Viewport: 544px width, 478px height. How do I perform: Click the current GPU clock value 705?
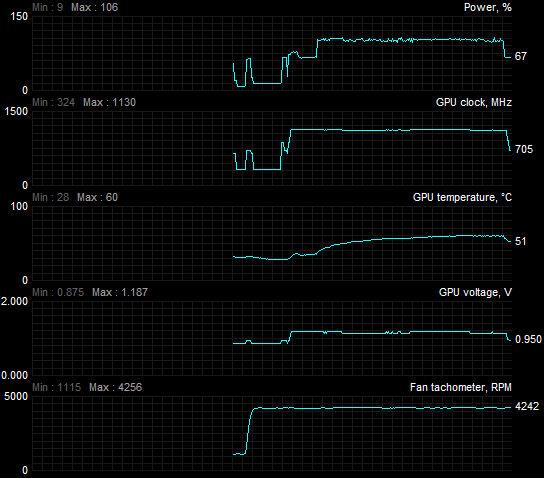(x=524, y=149)
